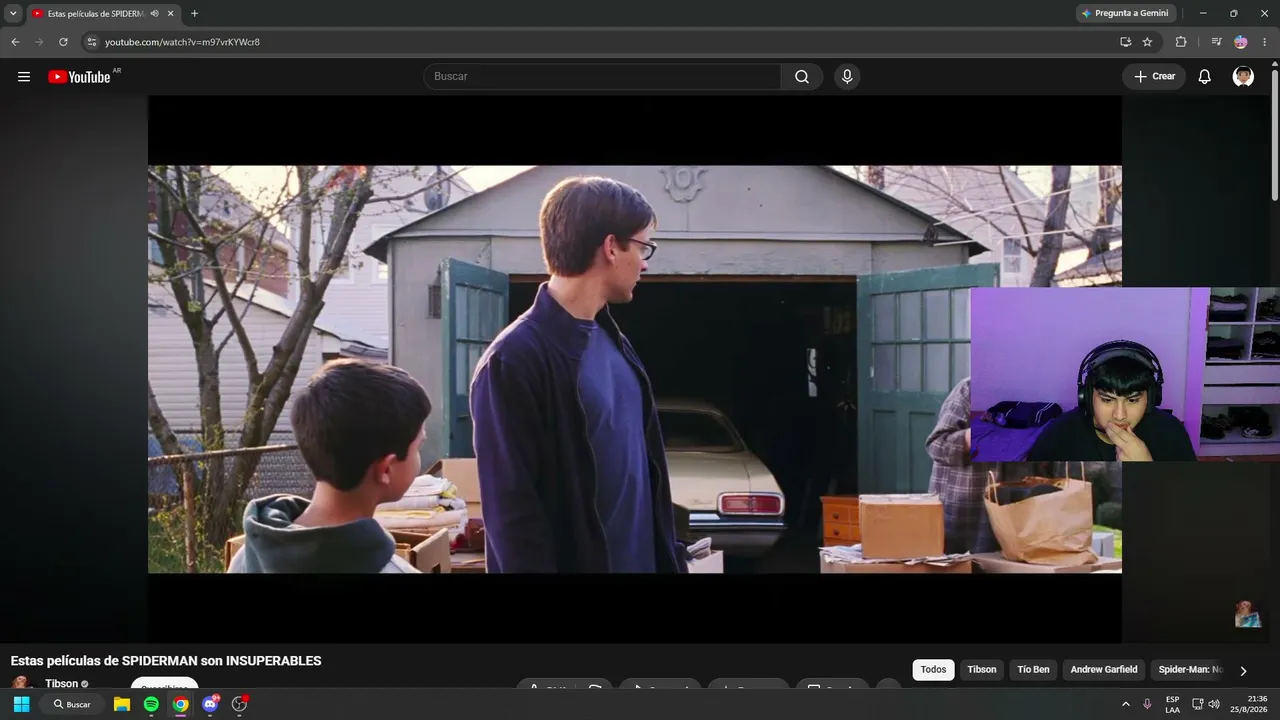Focus the YouTube Buscar search field
Image resolution: width=1280 pixels, height=720 pixels.
pos(602,77)
